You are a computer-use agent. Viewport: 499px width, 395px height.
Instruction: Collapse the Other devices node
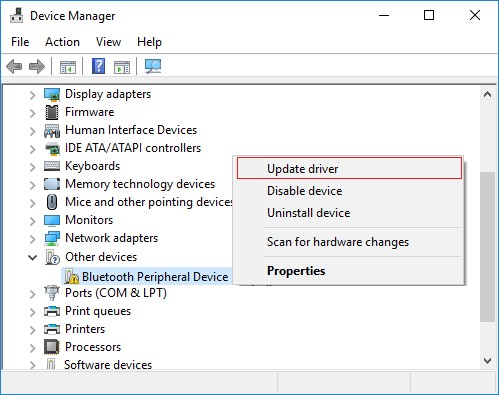32,257
